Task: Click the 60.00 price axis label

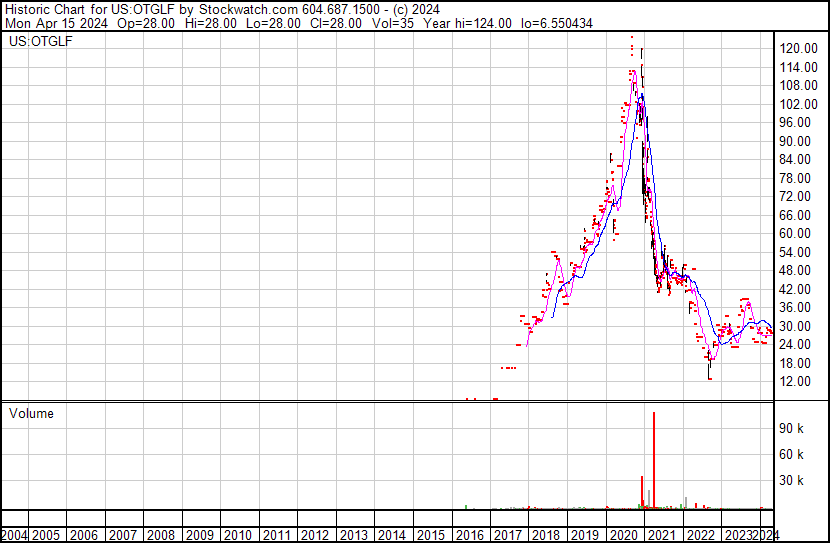Action: pyautogui.click(x=795, y=233)
